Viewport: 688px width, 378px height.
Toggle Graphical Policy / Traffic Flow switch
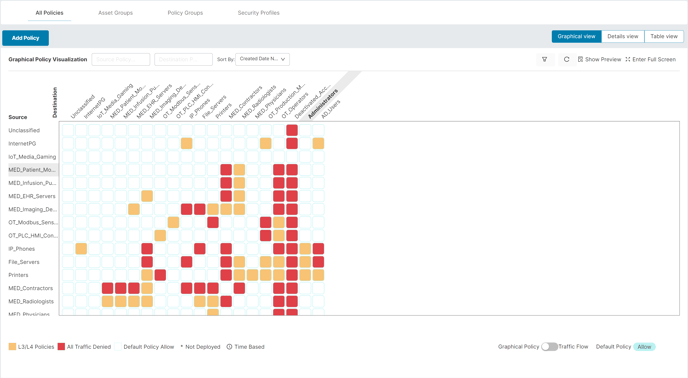click(x=549, y=347)
